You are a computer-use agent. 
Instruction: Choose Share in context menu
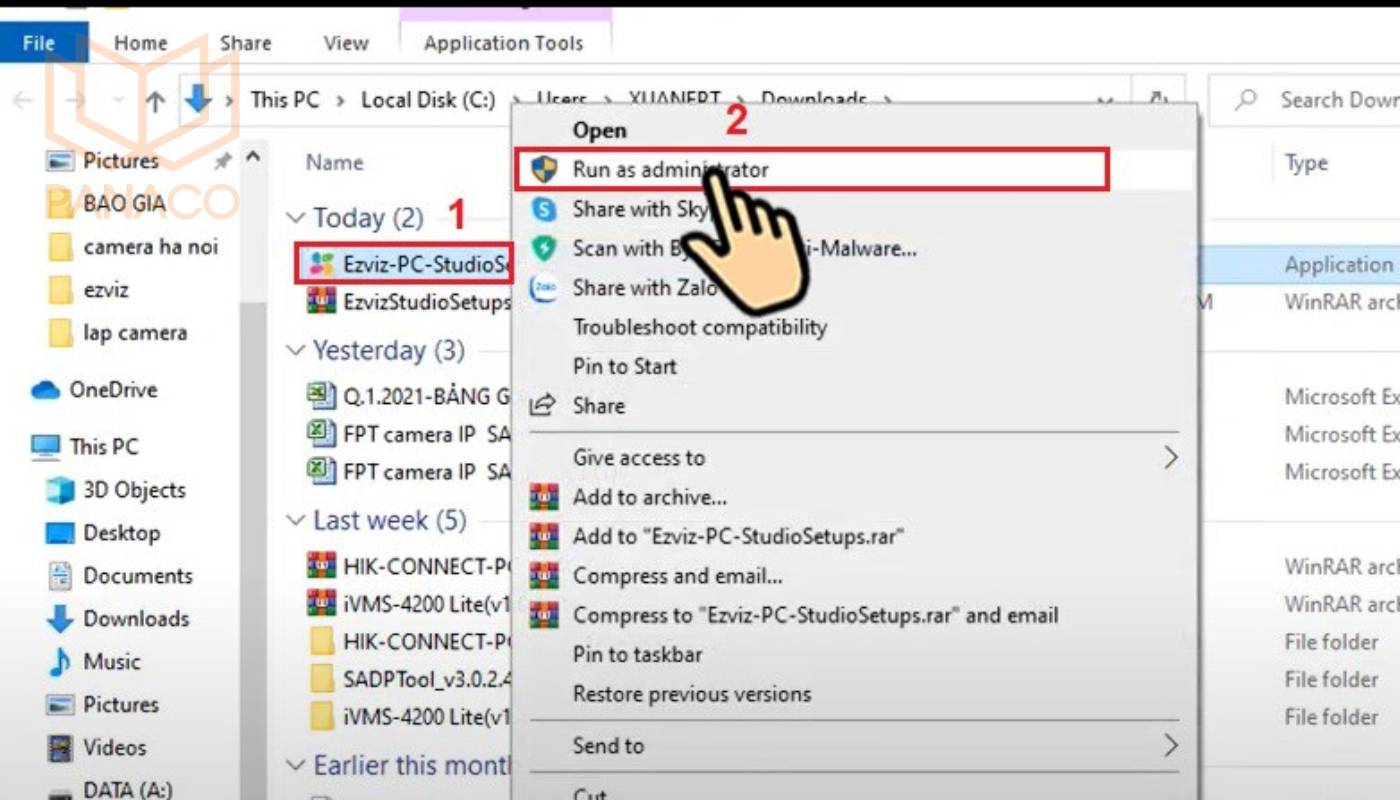coord(599,405)
